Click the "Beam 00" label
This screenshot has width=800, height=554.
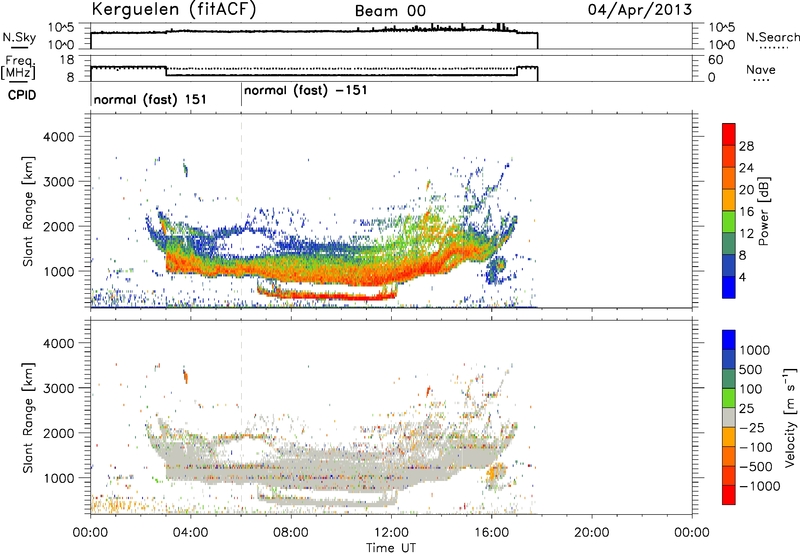coord(390,11)
